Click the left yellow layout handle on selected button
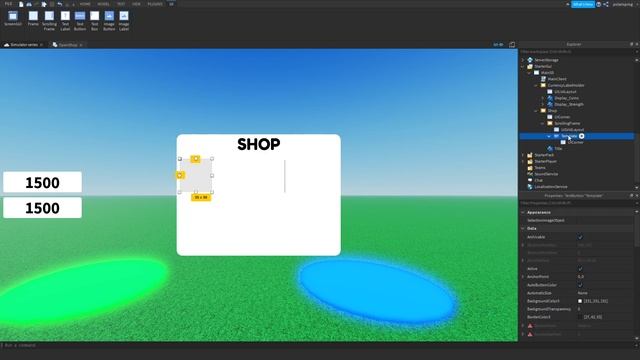 pos(180,175)
